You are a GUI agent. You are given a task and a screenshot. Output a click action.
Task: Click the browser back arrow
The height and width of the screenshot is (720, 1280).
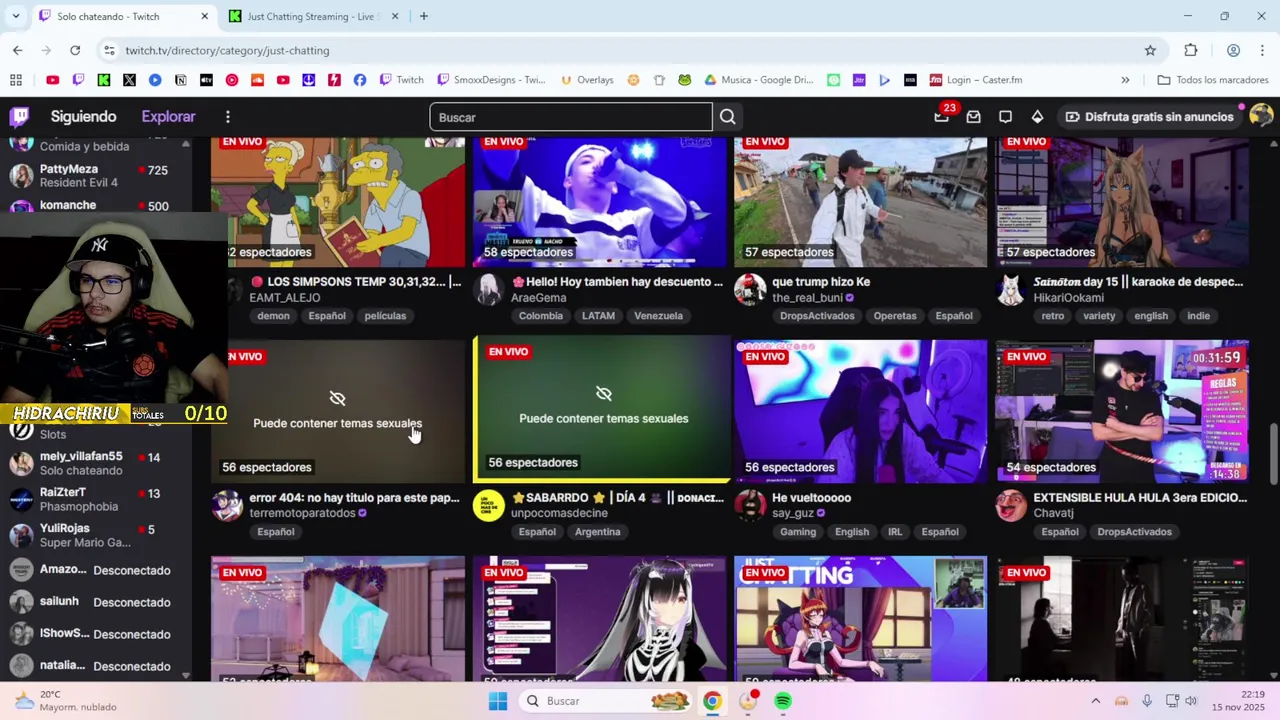pyautogui.click(x=18, y=50)
